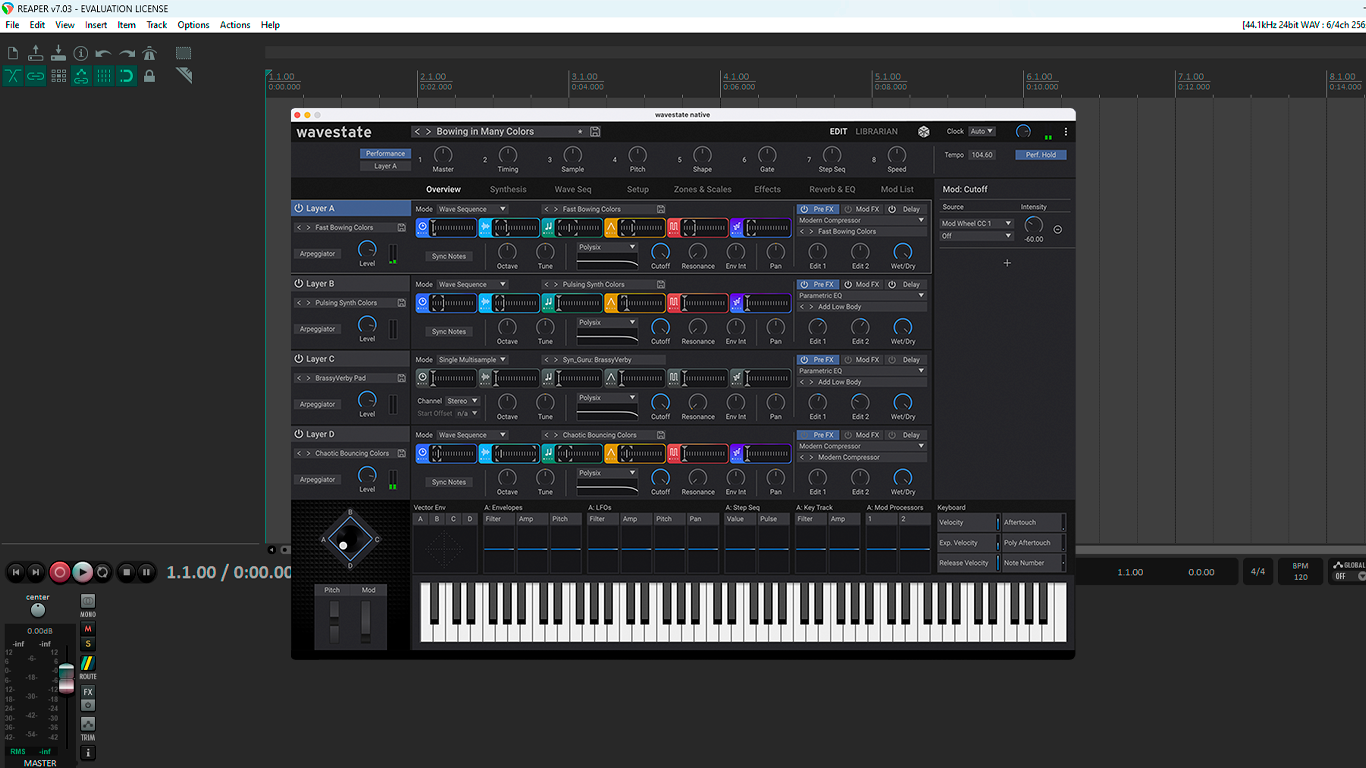Toggle item grouping chain-link icon
This screenshot has height=768, width=1366.
(36, 76)
